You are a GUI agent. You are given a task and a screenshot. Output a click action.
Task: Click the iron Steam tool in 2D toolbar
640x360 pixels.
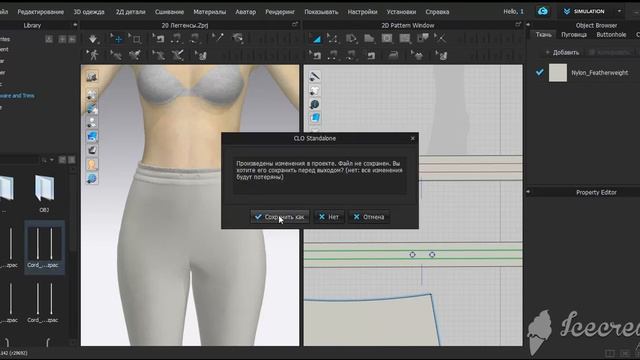(x=393, y=55)
